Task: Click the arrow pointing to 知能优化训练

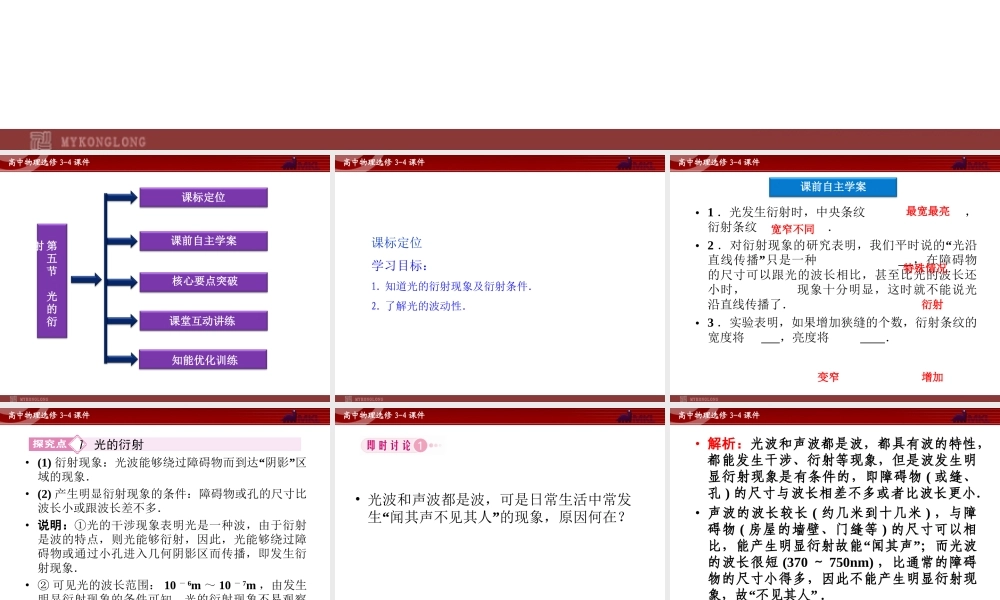Action: (121, 360)
